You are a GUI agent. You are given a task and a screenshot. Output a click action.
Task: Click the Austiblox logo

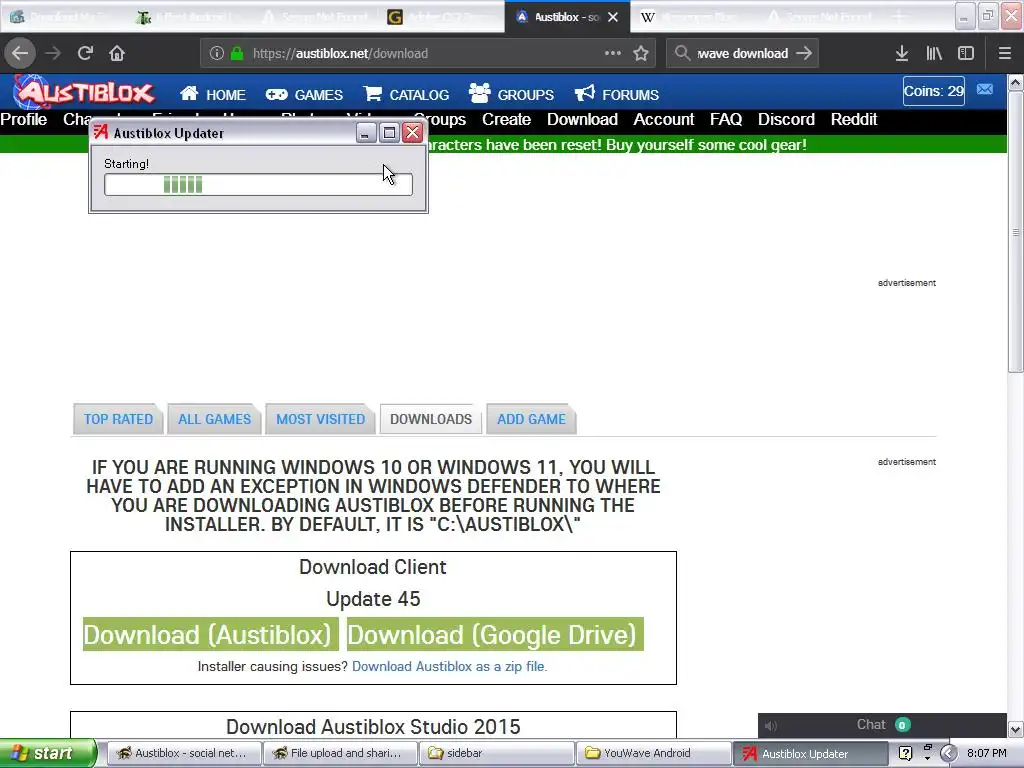pyautogui.click(x=85, y=92)
